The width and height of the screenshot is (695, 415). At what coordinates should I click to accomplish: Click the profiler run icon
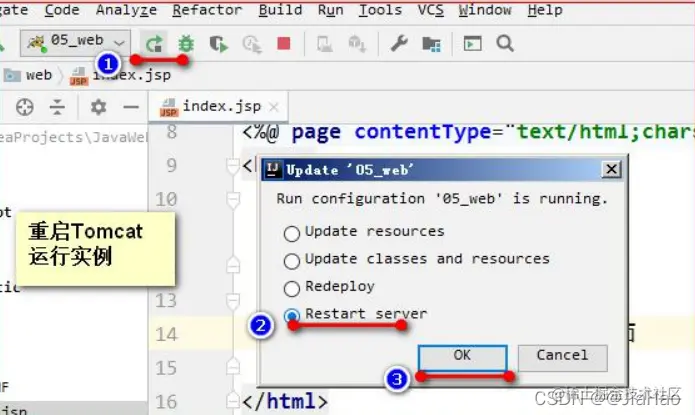[252, 44]
